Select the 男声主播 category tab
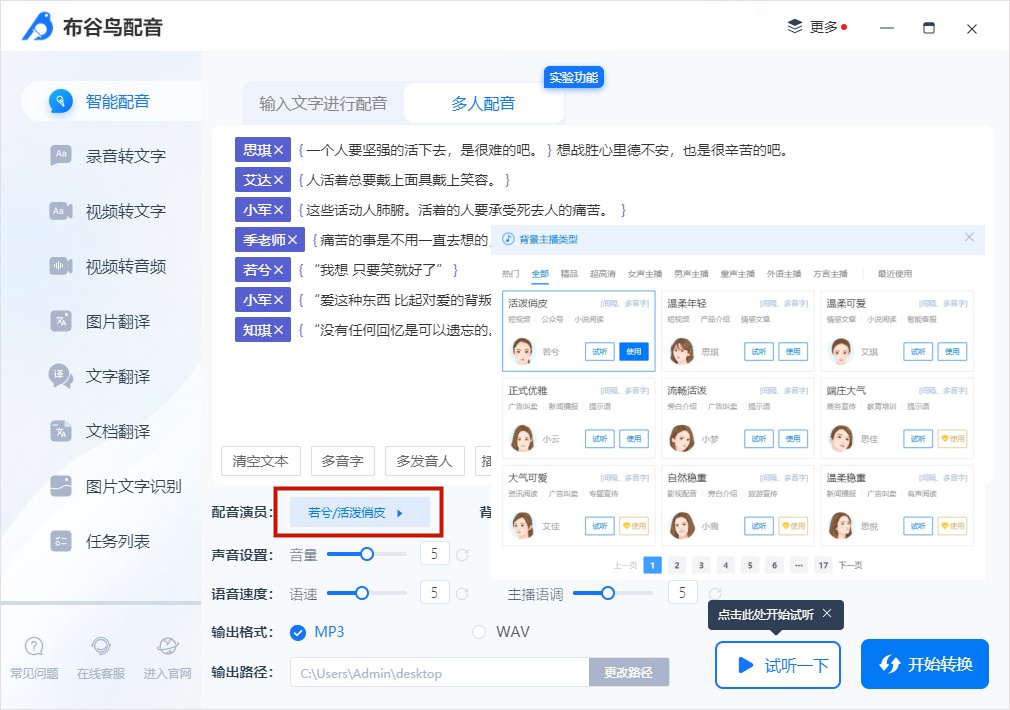Screen dimensions: 1010x710 point(691,274)
